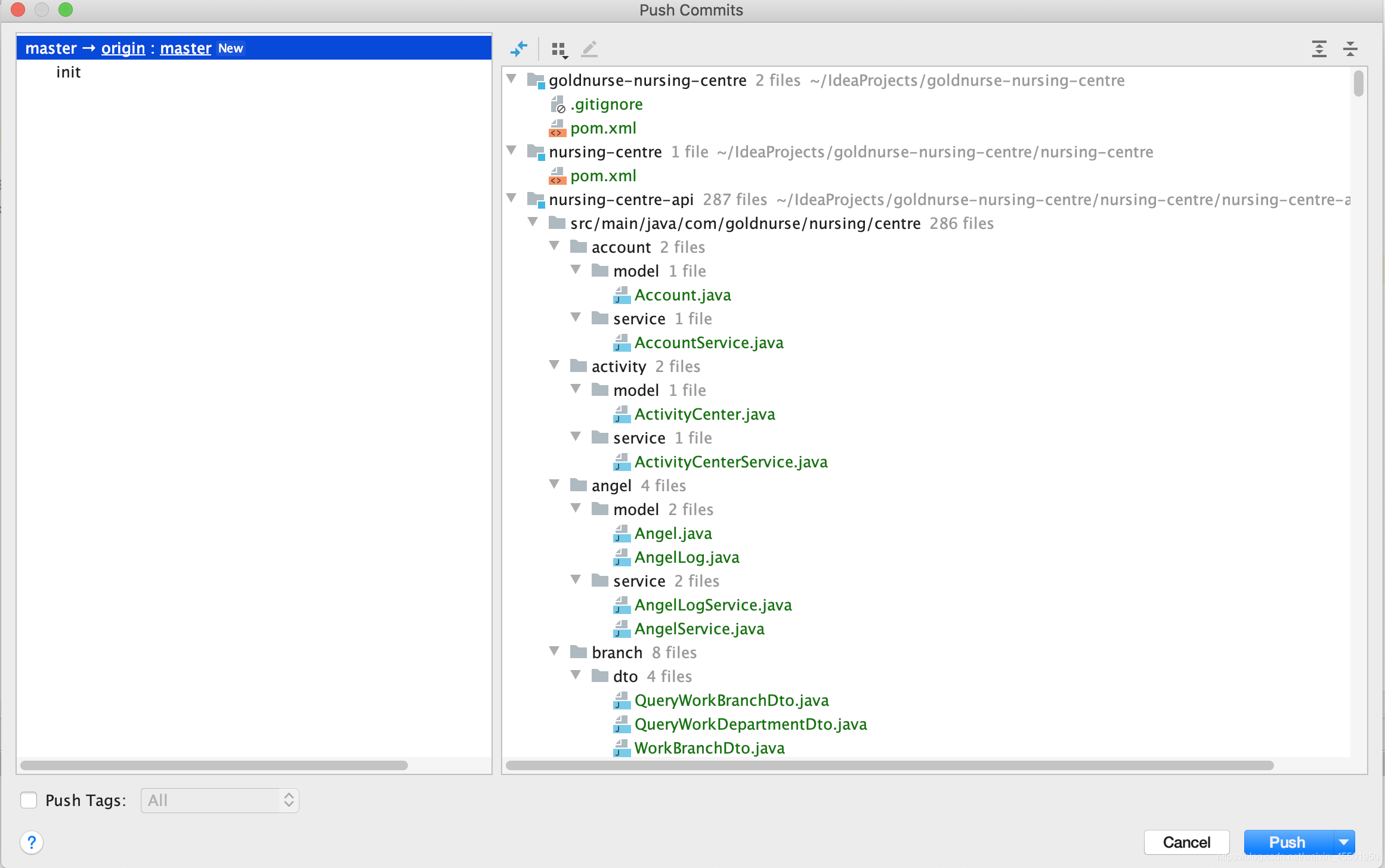Collapse the src/main/java path node
The height and width of the screenshot is (868, 1385).
click(x=533, y=222)
